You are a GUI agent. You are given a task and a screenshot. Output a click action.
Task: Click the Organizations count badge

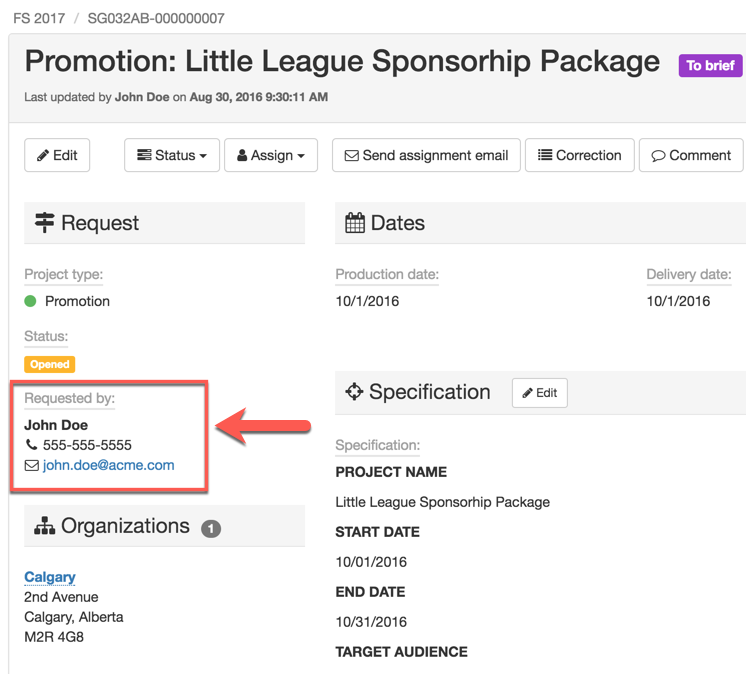pyautogui.click(x=211, y=528)
